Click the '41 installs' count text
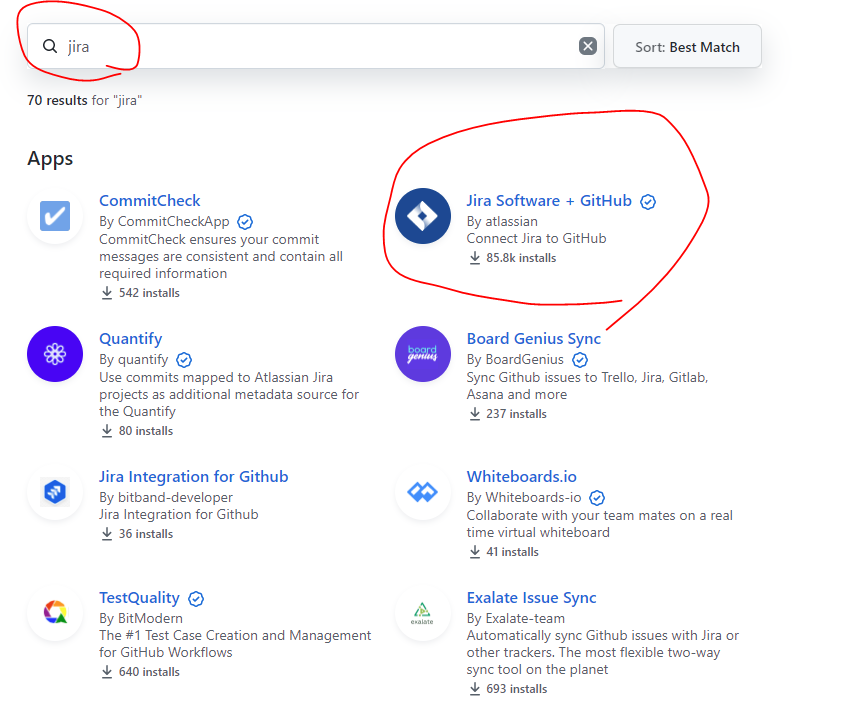Screen dimensions: 861x712 (512, 552)
